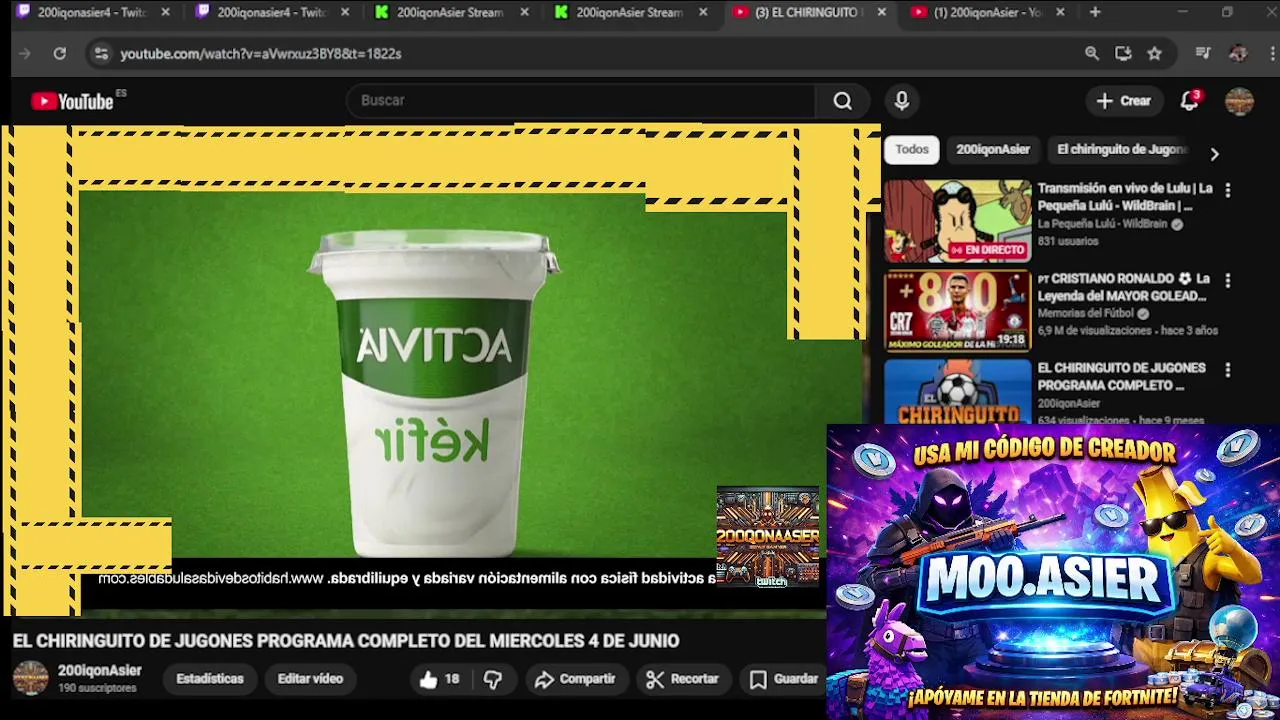This screenshot has height=720, width=1280.
Task: Click the 190 suscriptores text
Action: tap(97, 689)
